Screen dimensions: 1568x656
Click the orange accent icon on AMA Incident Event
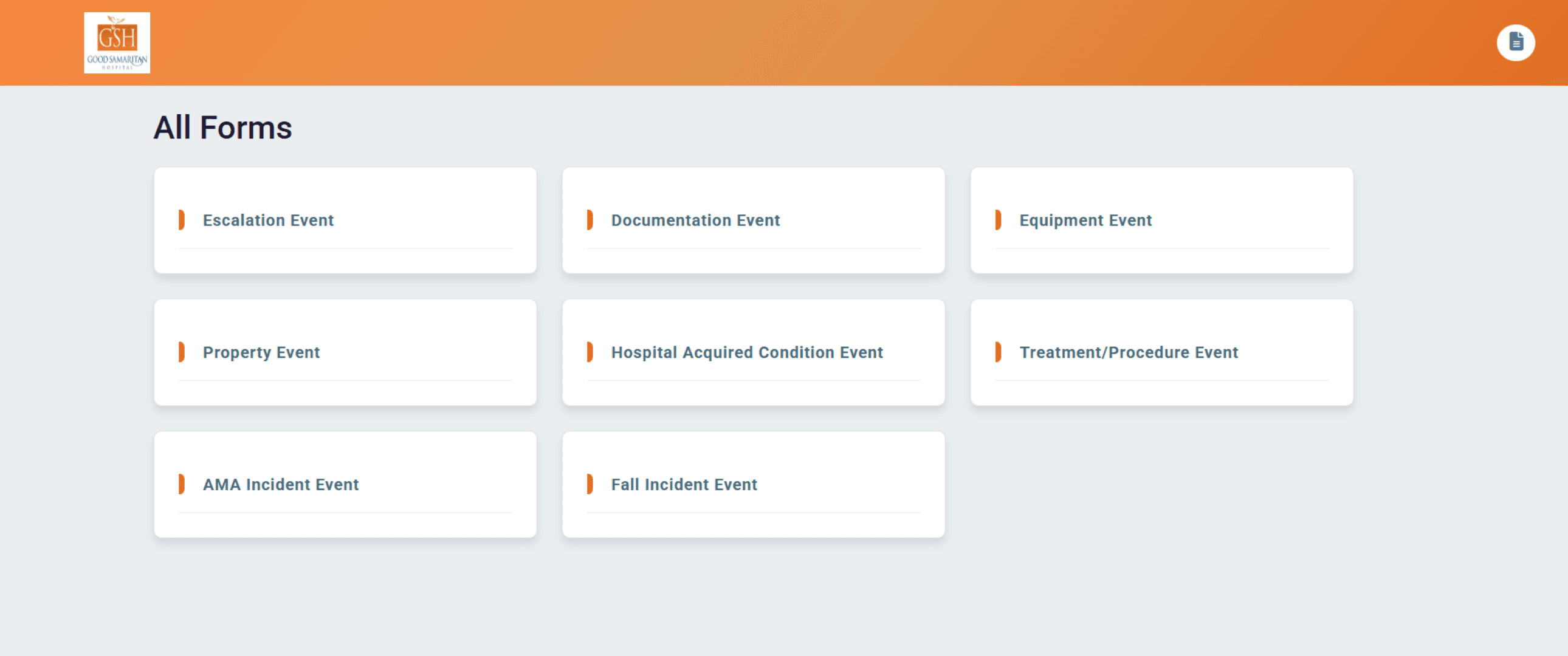(181, 484)
